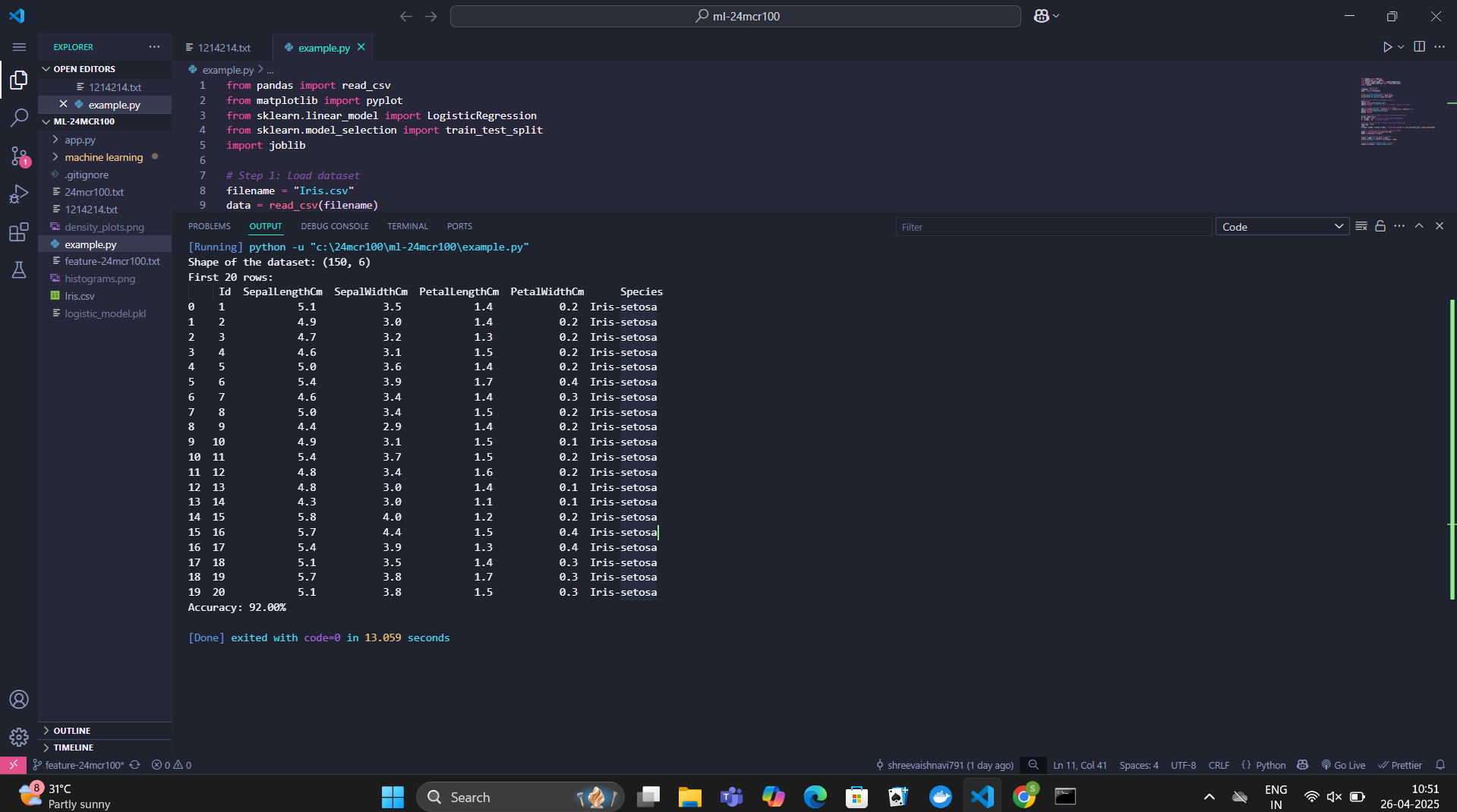Clear the output panel
This screenshot has width=1457, height=812.
pyautogui.click(x=1361, y=226)
